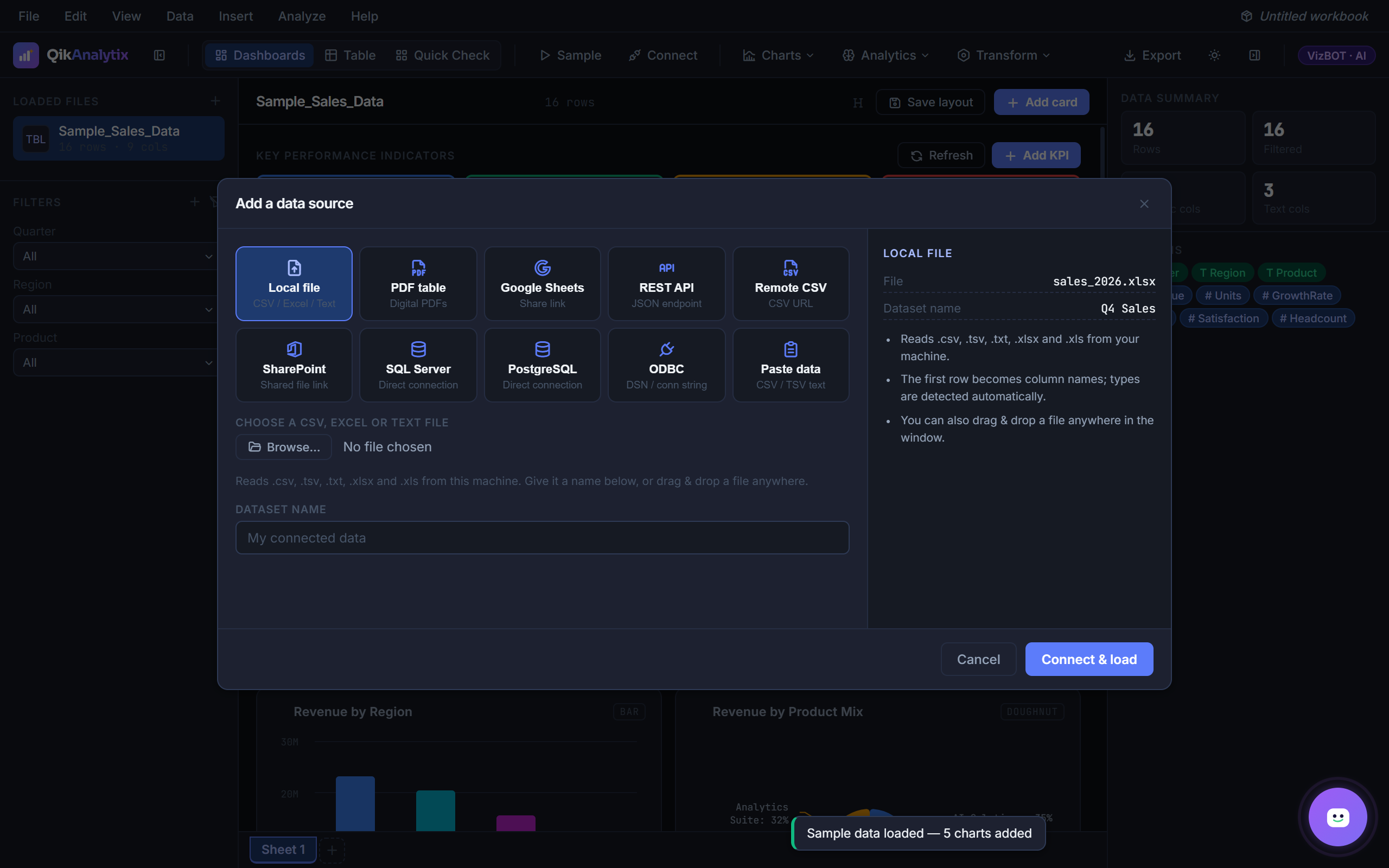1389x868 pixels.
Task: Choose the SQL Server source card
Action: [418, 365]
